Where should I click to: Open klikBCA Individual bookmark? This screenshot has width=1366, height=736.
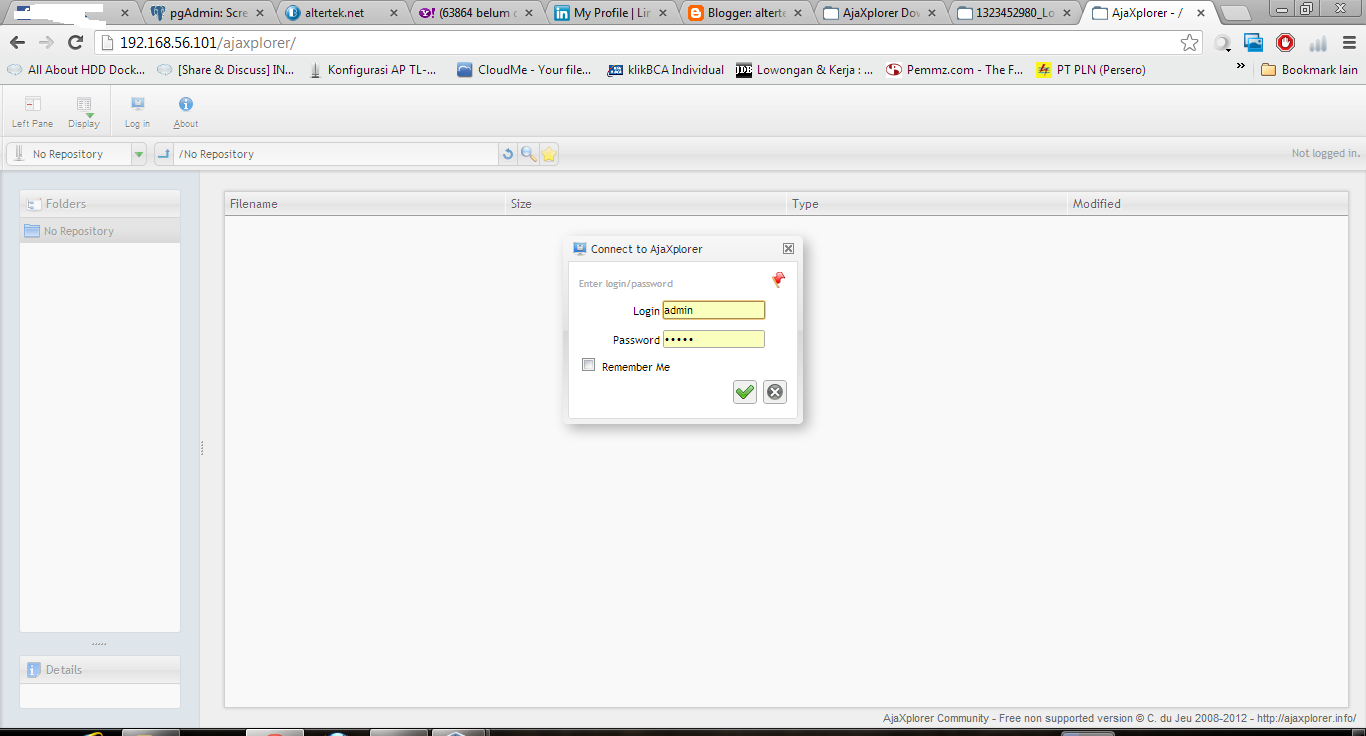coord(665,70)
